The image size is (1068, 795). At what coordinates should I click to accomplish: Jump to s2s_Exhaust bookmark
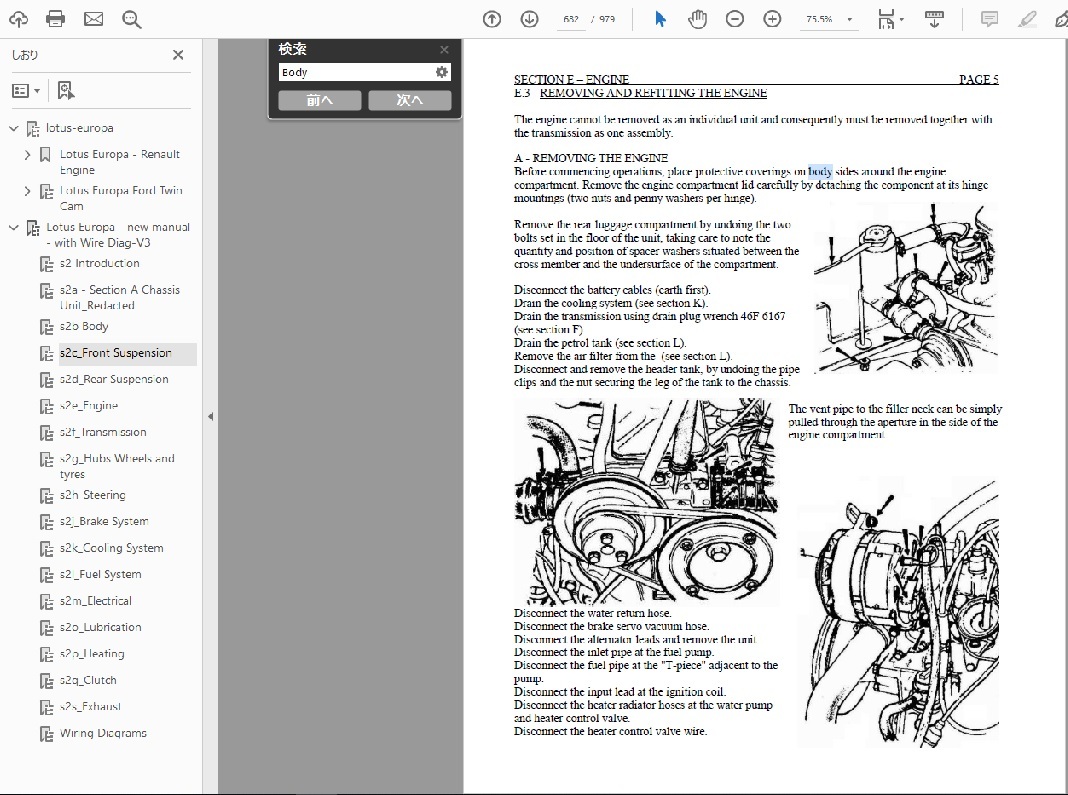(90, 707)
